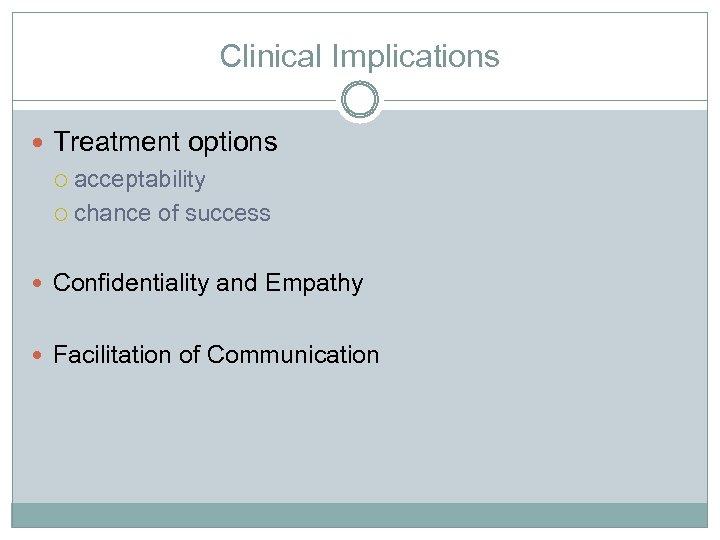
Task: Click the bullet beside Confidentiality and Empathy
Action: coord(40,284)
